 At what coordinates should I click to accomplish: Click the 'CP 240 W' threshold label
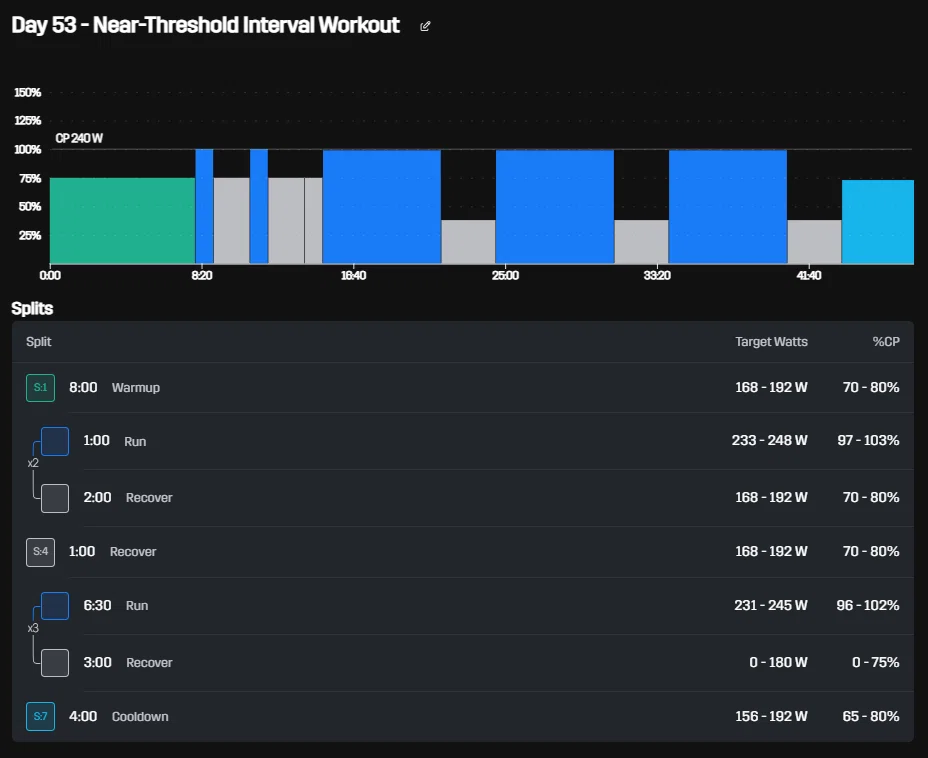(x=79, y=138)
